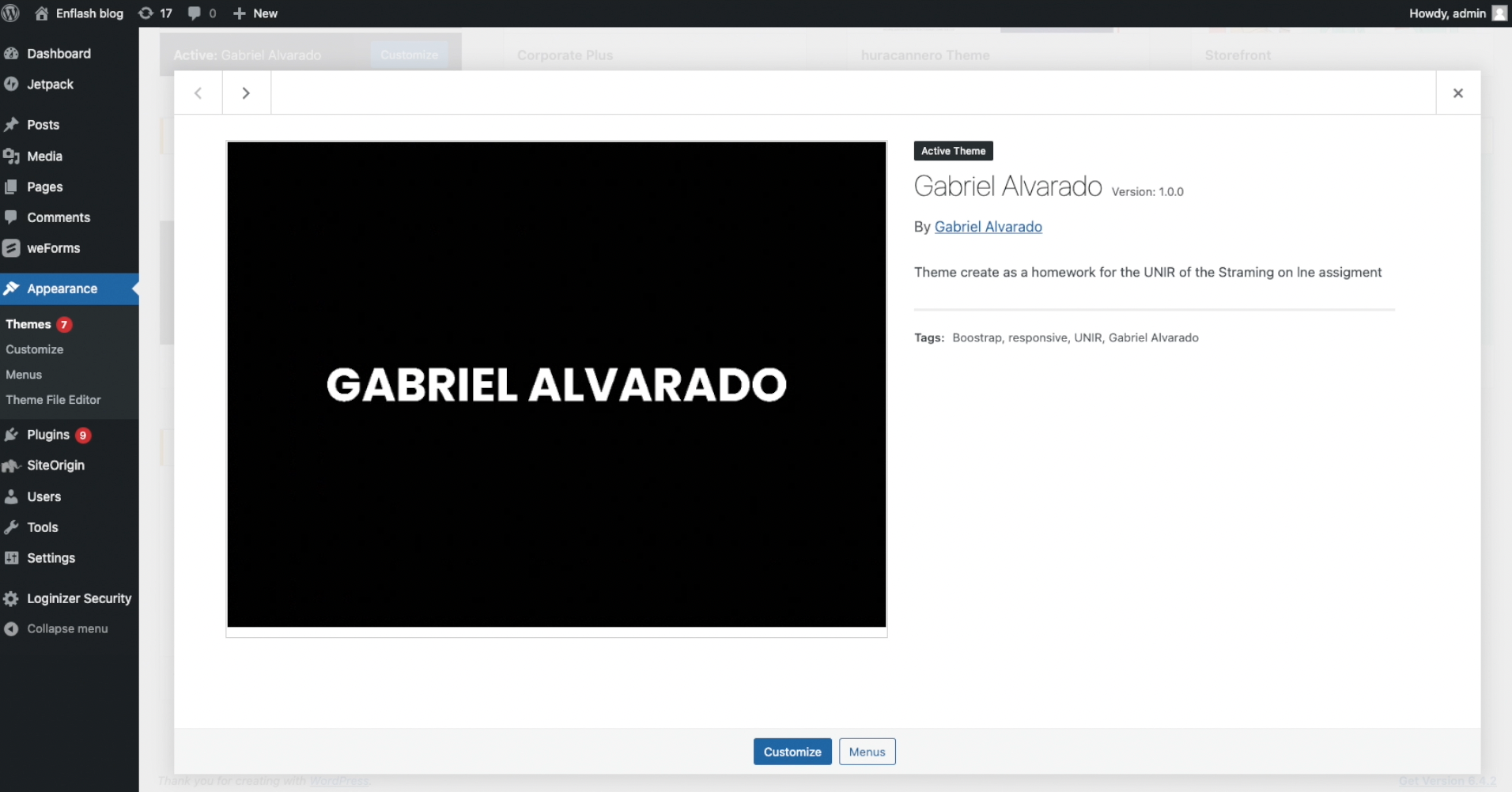Viewport: 1512px width, 792px height.
Task: Click the WordPress logo icon
Action: tap(11, 13)
